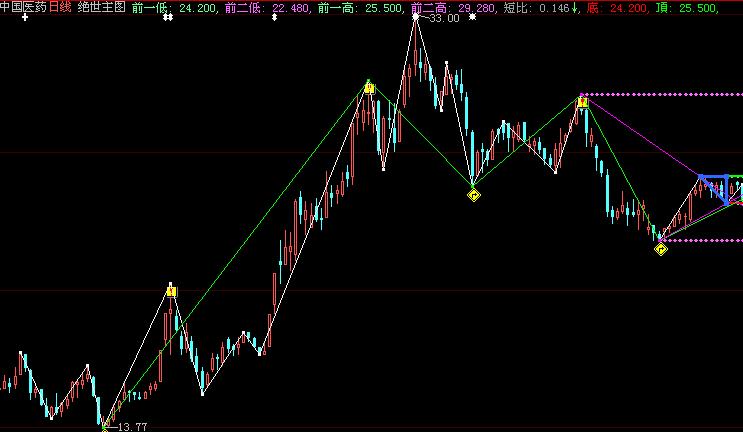
Task: Click the white star marker at the 33.00 peak
Action: 416,17
